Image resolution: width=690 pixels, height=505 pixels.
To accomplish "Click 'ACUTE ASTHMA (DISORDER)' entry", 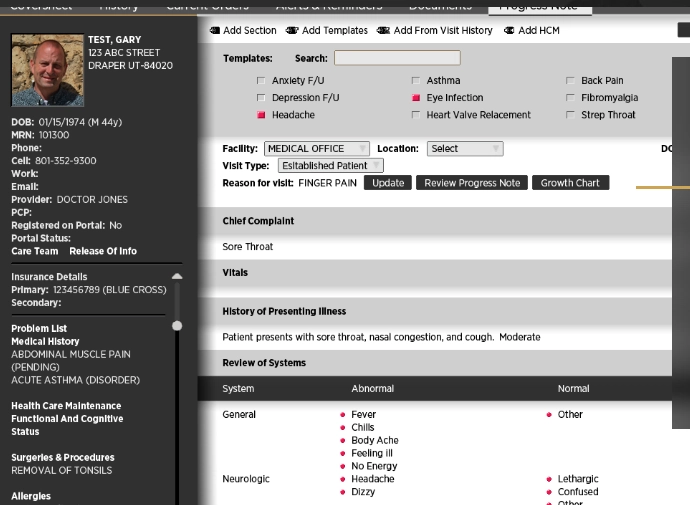I will pyautogui.click(x=76, y=380).
